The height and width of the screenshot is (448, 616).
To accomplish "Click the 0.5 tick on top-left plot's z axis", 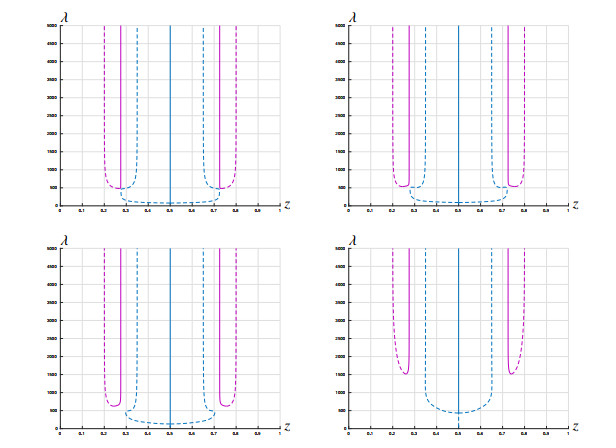I will pos(170,211).
